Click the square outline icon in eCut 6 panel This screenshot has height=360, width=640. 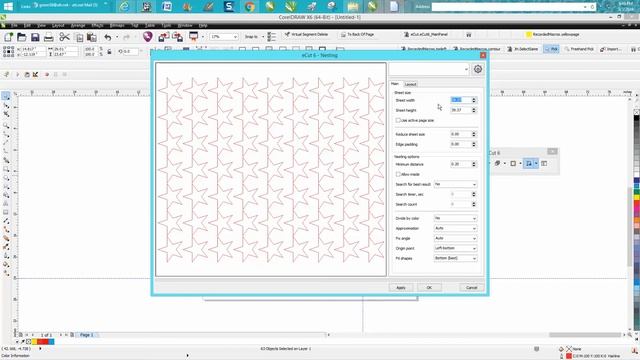pos(513,163)
